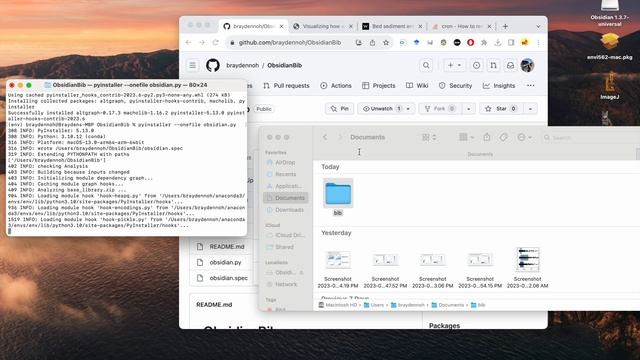Open Chrome extensions puzzle icon
Viewport: 640px width, 360px height.
coord(484,42)
